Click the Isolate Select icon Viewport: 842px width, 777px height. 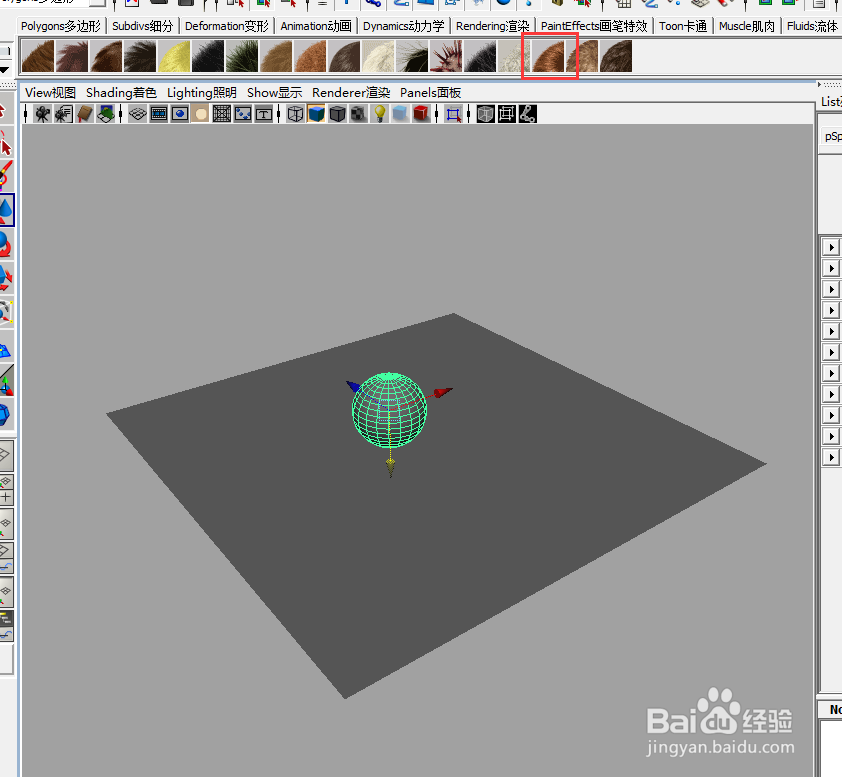(x=453, y=114)
